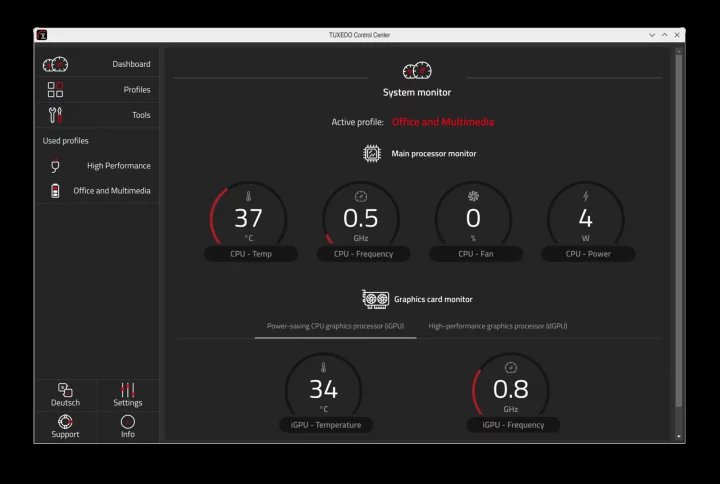720x484 pixels.
Task: Click the iGPU thermometer icon
Action: pos(323,367)
